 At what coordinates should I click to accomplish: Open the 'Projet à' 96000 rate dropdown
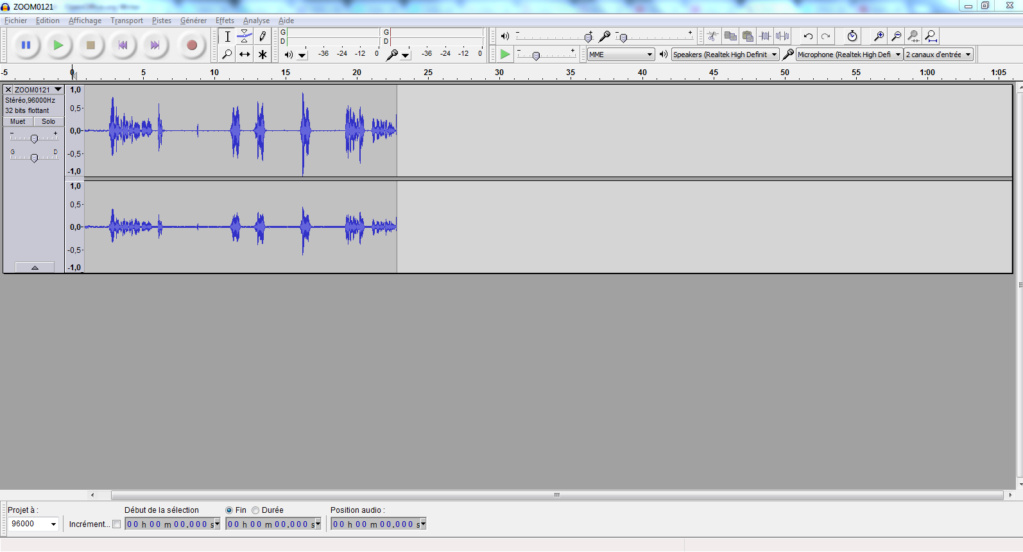point(53,524)
